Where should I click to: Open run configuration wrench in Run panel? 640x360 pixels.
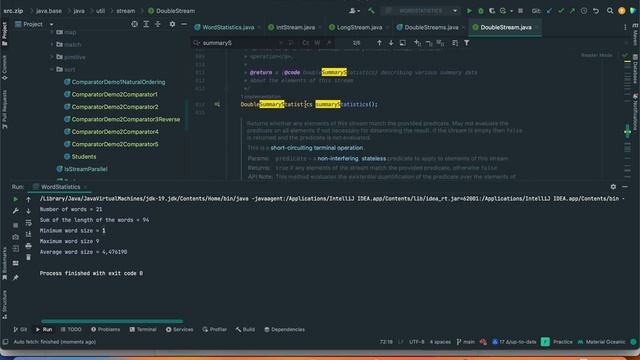(16, 211)
